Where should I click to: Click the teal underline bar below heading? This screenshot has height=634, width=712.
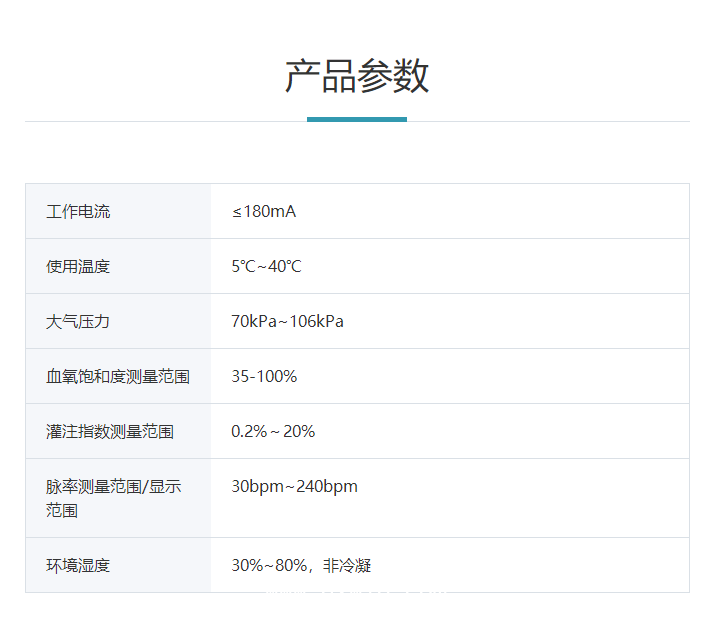[x=356, y=119]
